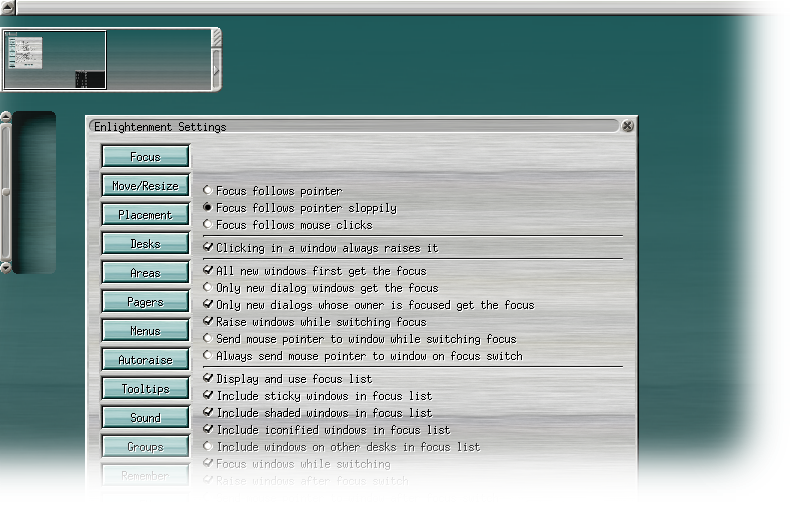Image resolution: width=800 pixels, height=525 pixels.
Task: Click the pager's hatched corner handle
Action: pos(216,38)
